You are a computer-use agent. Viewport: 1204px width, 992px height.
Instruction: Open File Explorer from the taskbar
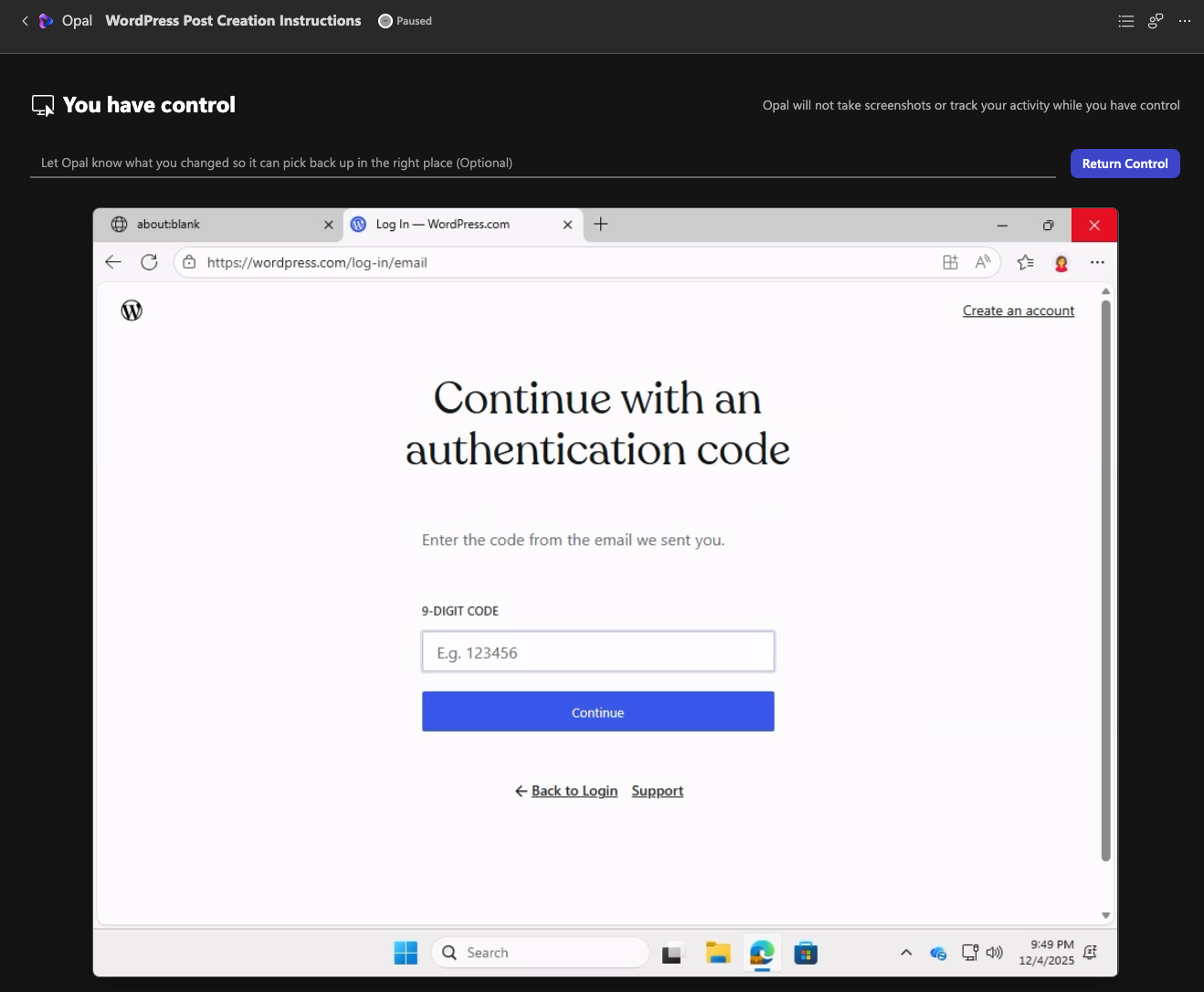(x=718, y=953)
